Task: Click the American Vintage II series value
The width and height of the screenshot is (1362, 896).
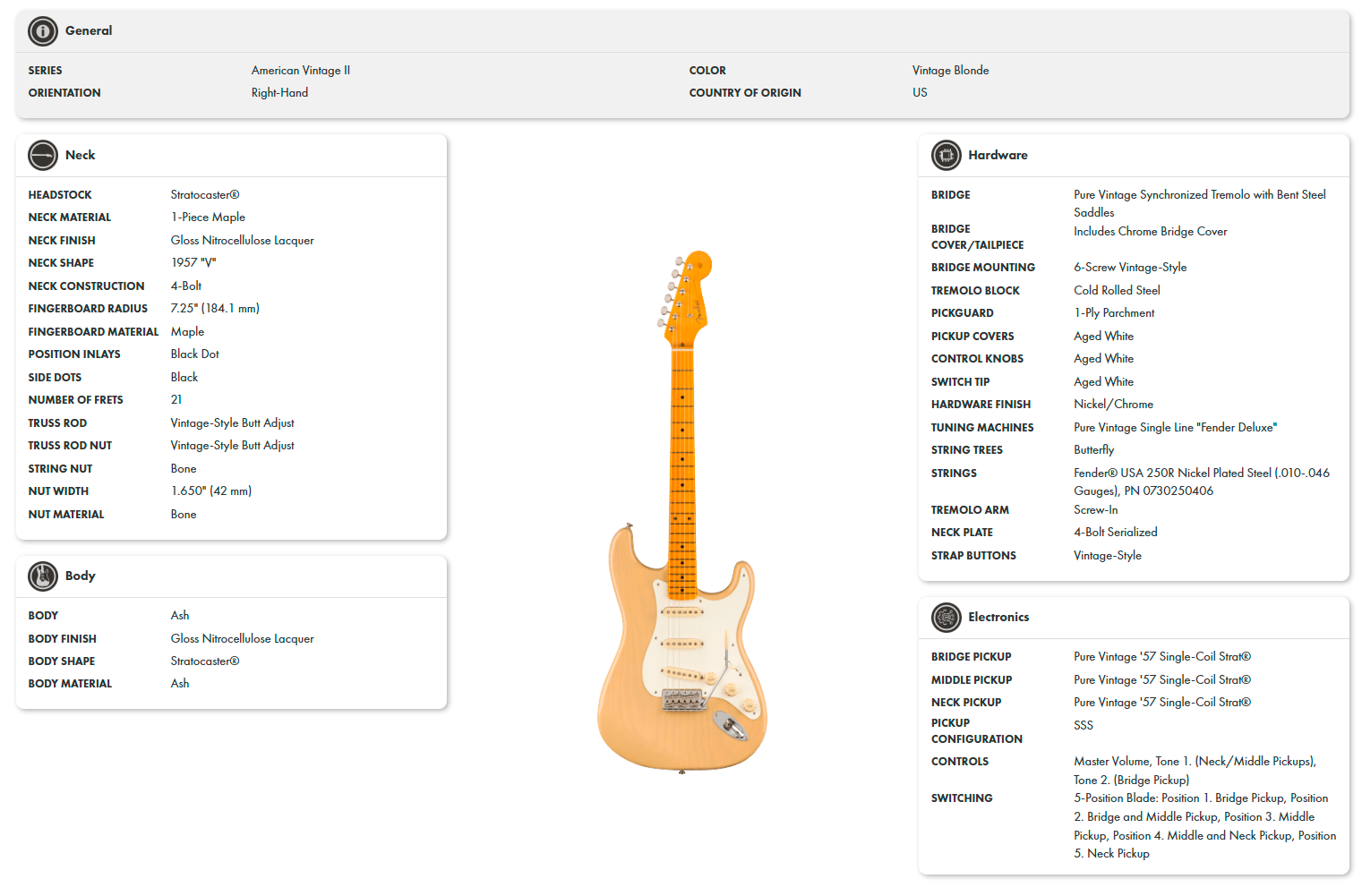Action: pyautogui.click(x=301, y=71)
